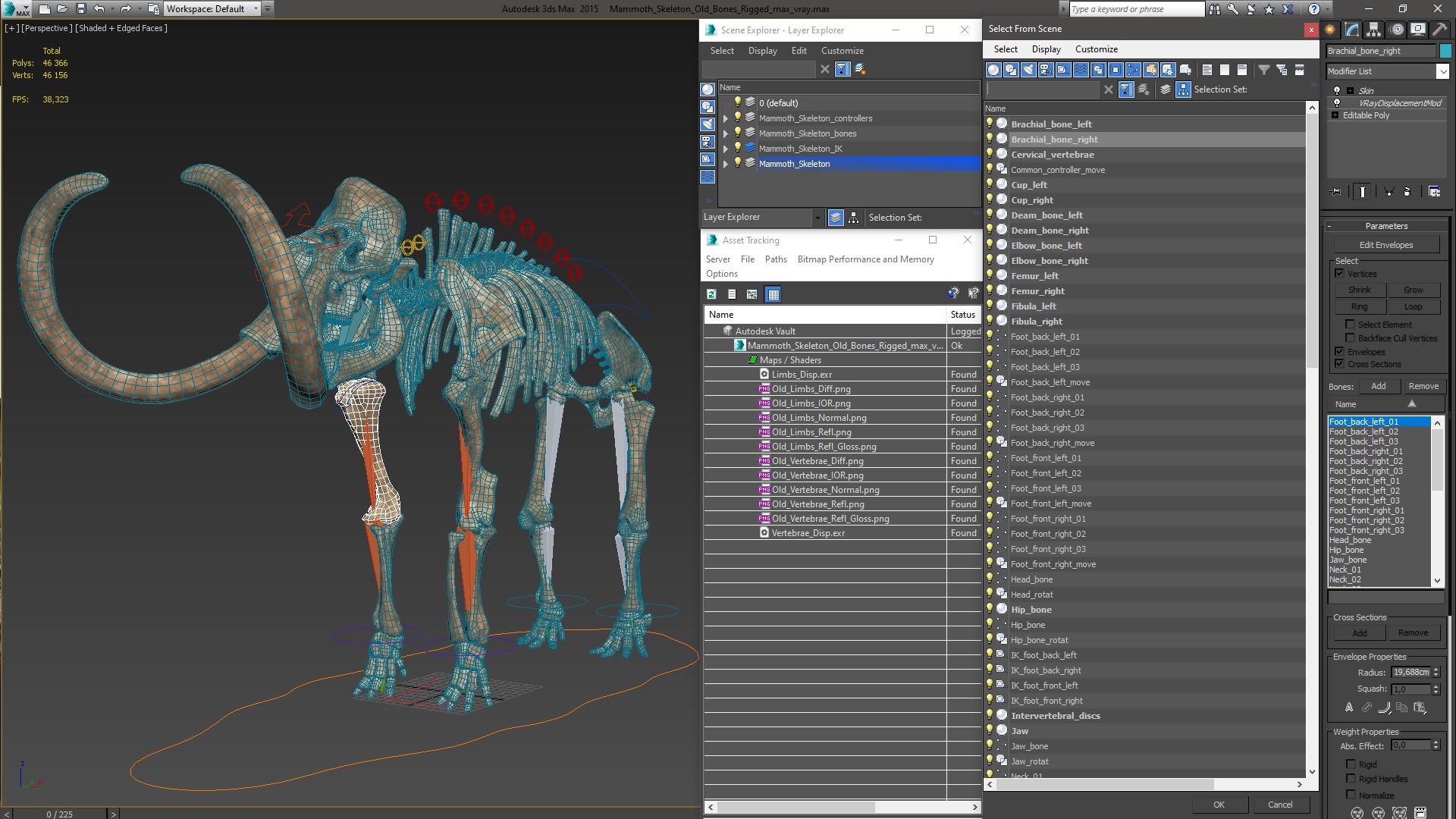The width and height of the screenshot is (1456, 819).
Task: Toggle Display Cameras filter in Select From Scene
Action: [1046, 70]
